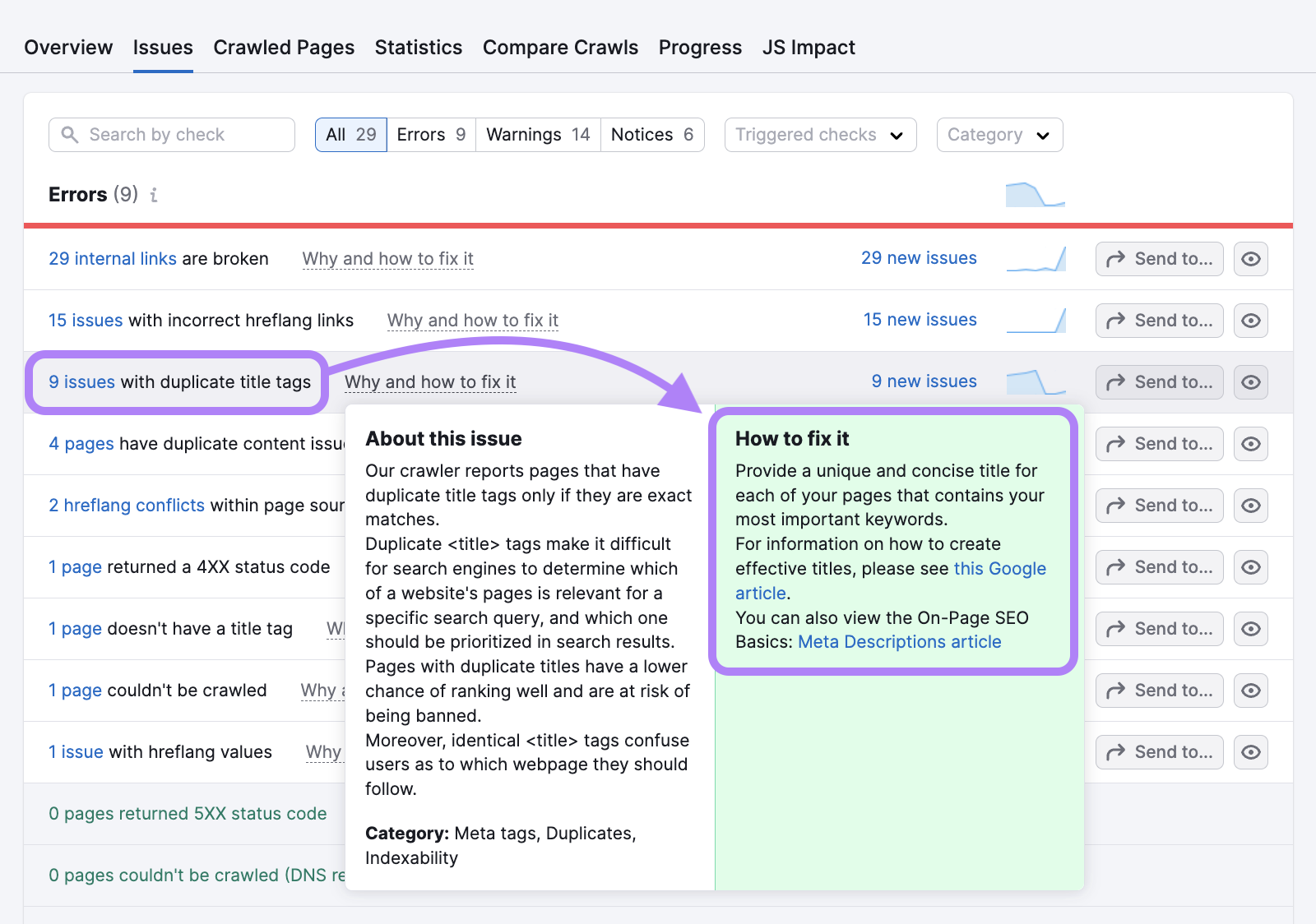Filter by Warnings 14
Viewport: 1316px width, 924px height.
pyautogui.click(x=538, y=135)
